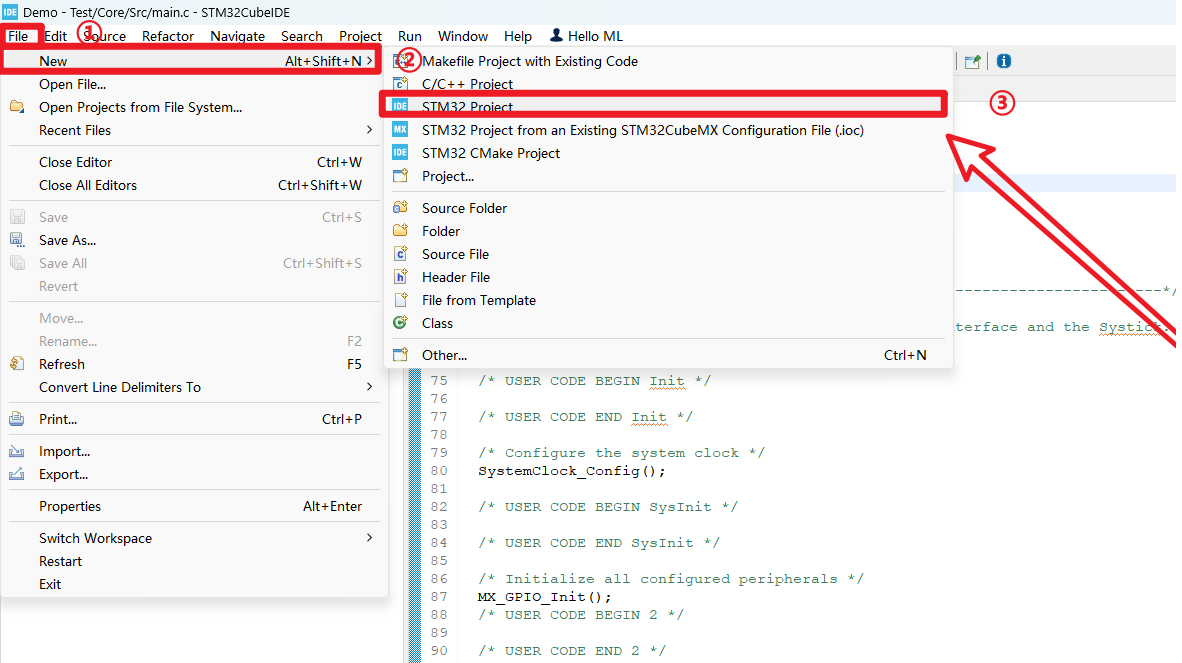Click the comment /* USER CODE END SysInit */
The height and width of the screenshot is (663, 1182).
(x=599, y=542)
